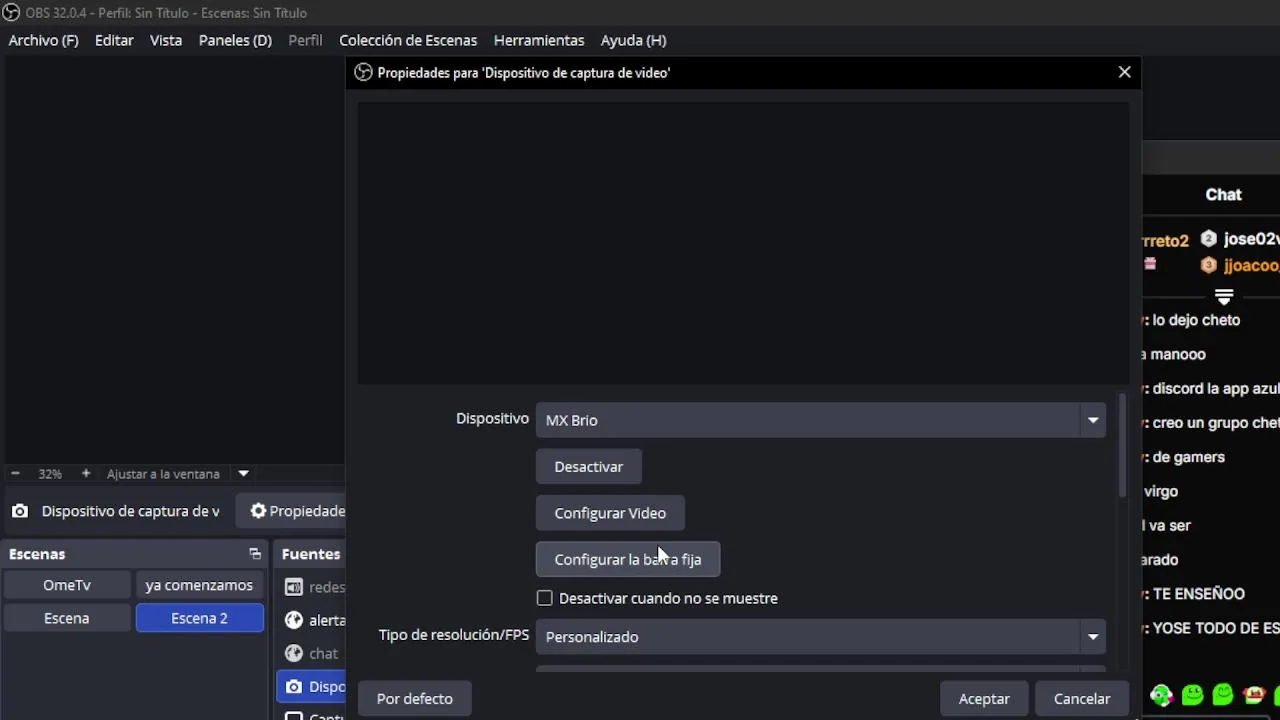Open the Paneles (D) menu
Screen dimensions: 1280x720
pyautogui.click(x=235, y=40)
